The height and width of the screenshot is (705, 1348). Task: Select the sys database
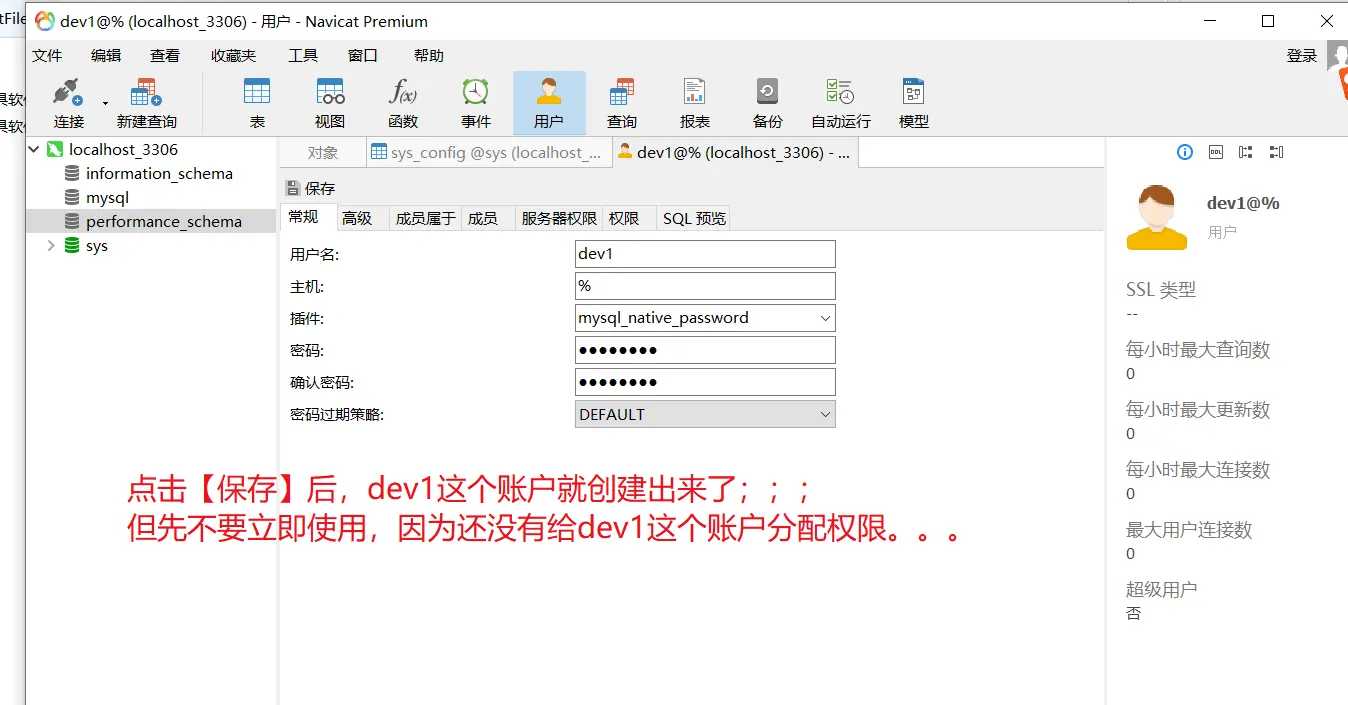pos(96,245)
